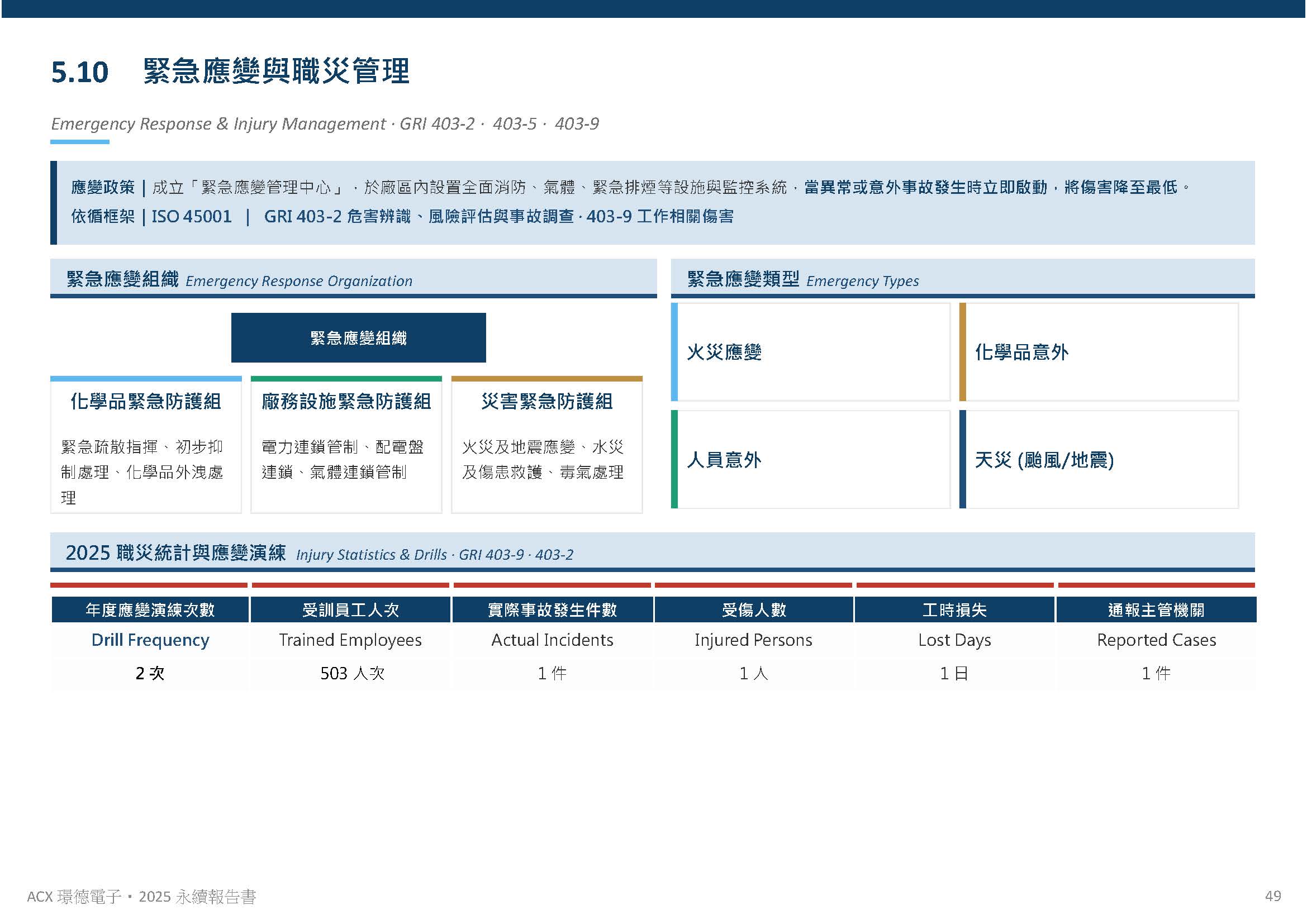Click description text 電力連鎖管制、配電盤連鎖
The height and width of the screenshot is (924, 1307).
click(343, 460)
